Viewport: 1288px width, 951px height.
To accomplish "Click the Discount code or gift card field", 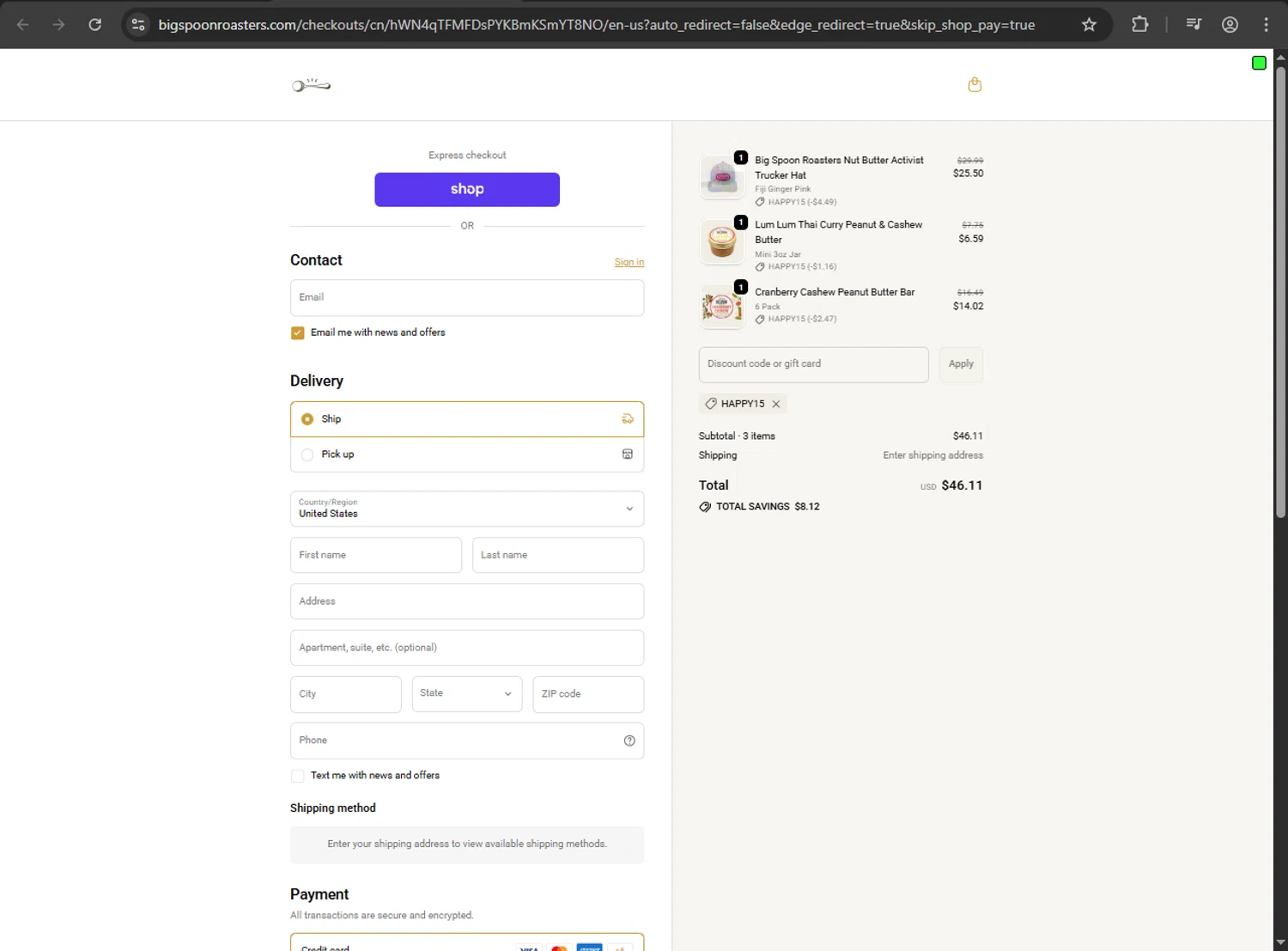I will click(x=813, y=364).
